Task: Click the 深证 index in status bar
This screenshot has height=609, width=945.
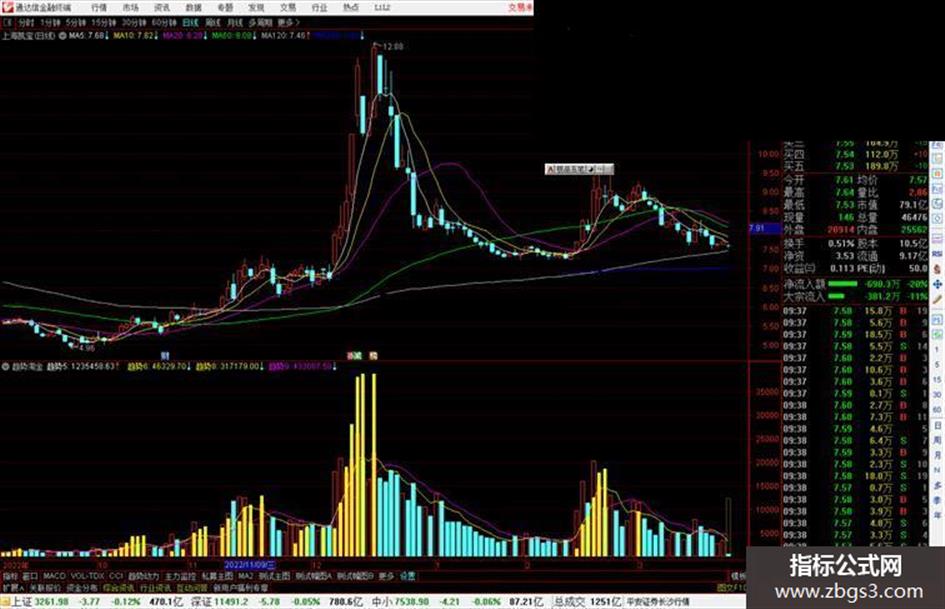Action: [x=202, y=602]
